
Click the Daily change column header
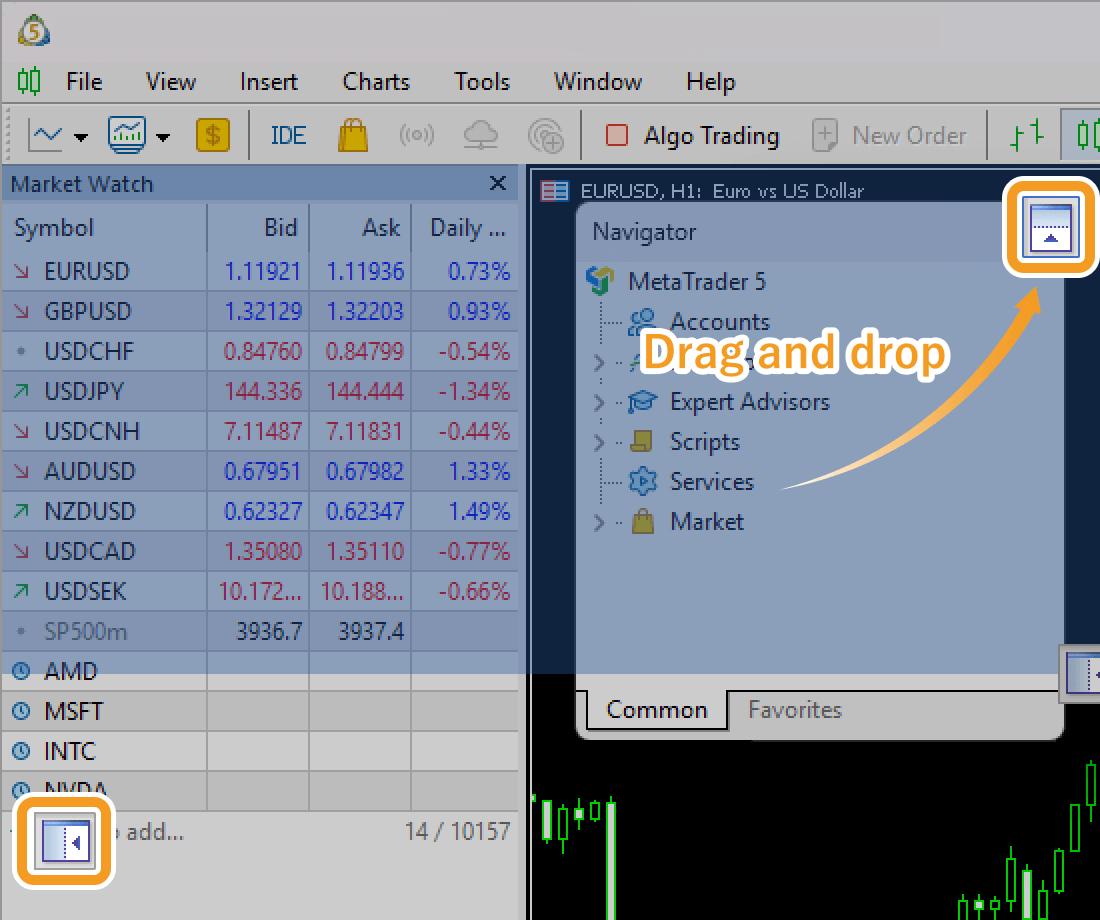pyautogui.click(x=467, y=228)
